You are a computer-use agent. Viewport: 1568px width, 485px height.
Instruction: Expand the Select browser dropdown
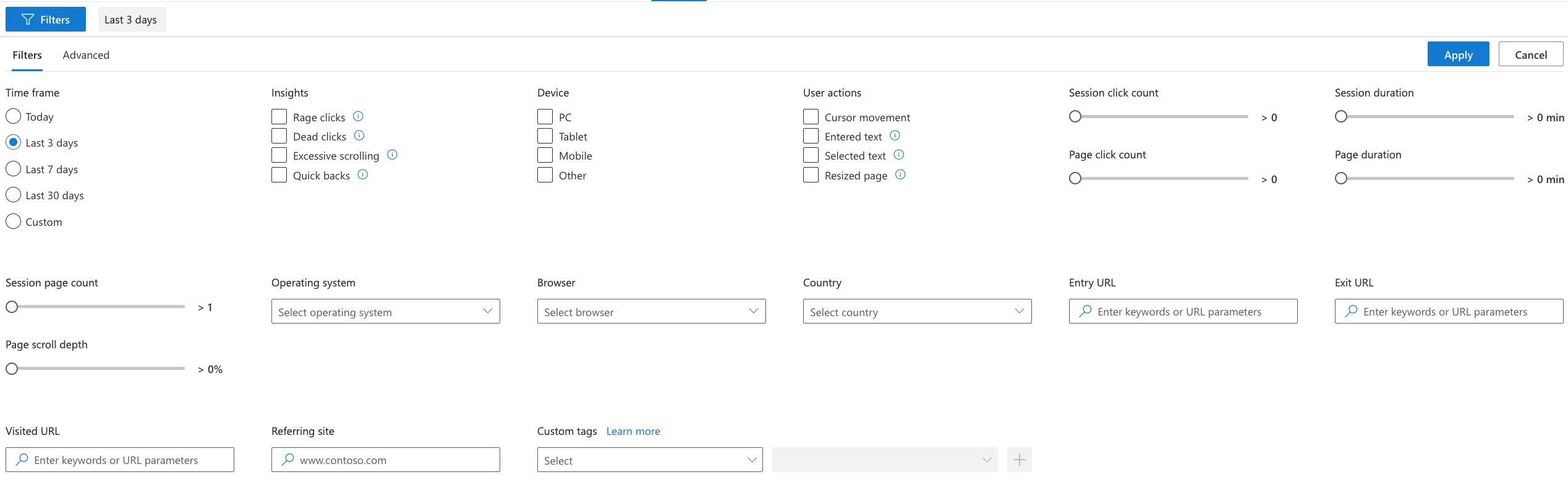click(651, 312)
